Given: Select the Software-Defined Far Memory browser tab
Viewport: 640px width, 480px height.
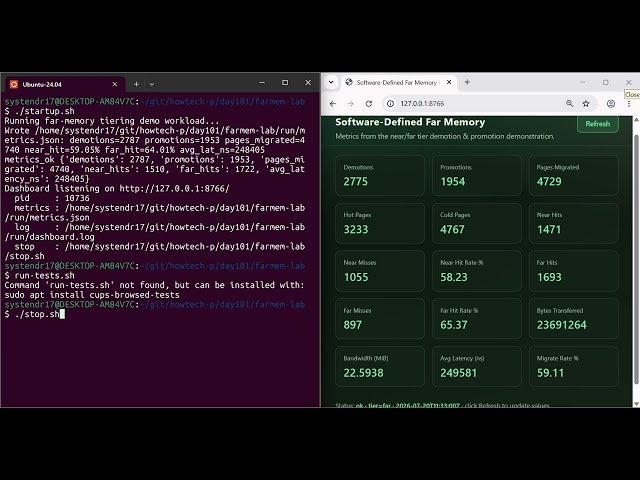Looking at the screenshot, I should [x=398, y=82].
